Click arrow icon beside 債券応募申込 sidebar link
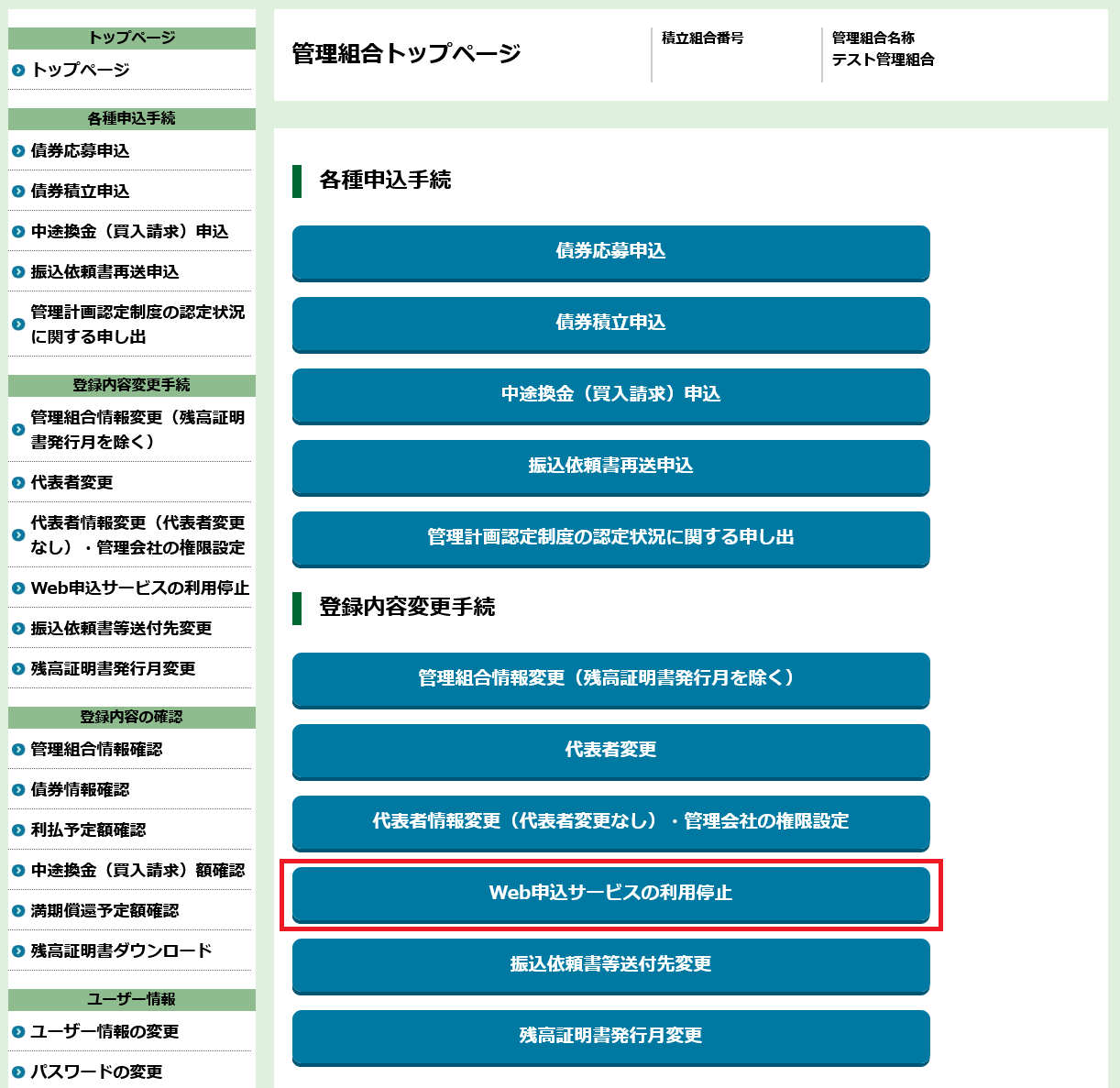This screenshot has height=1088, width=1120. coord(18,150)
